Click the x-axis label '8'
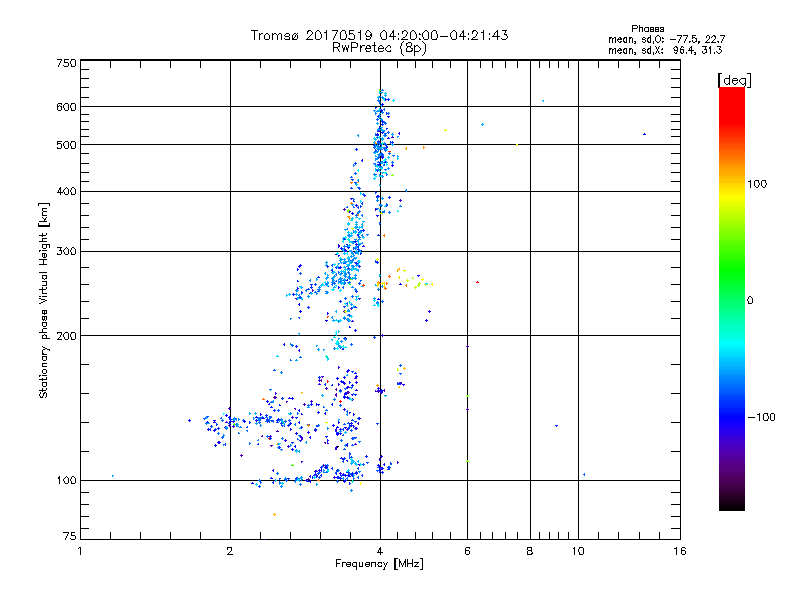This screenshot has width=800, height=600. coord(530,551)
